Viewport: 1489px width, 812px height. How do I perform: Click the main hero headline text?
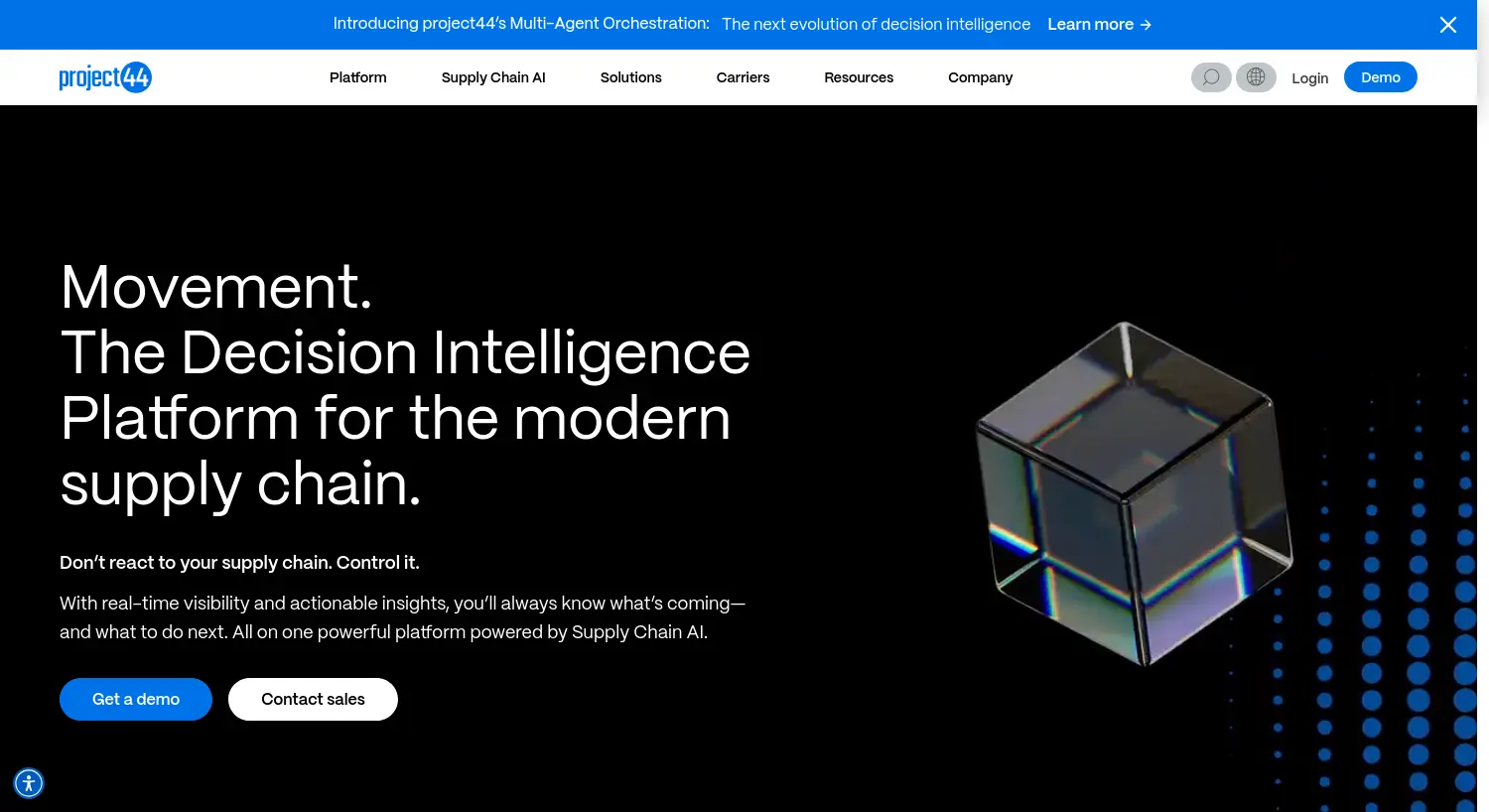405,385
